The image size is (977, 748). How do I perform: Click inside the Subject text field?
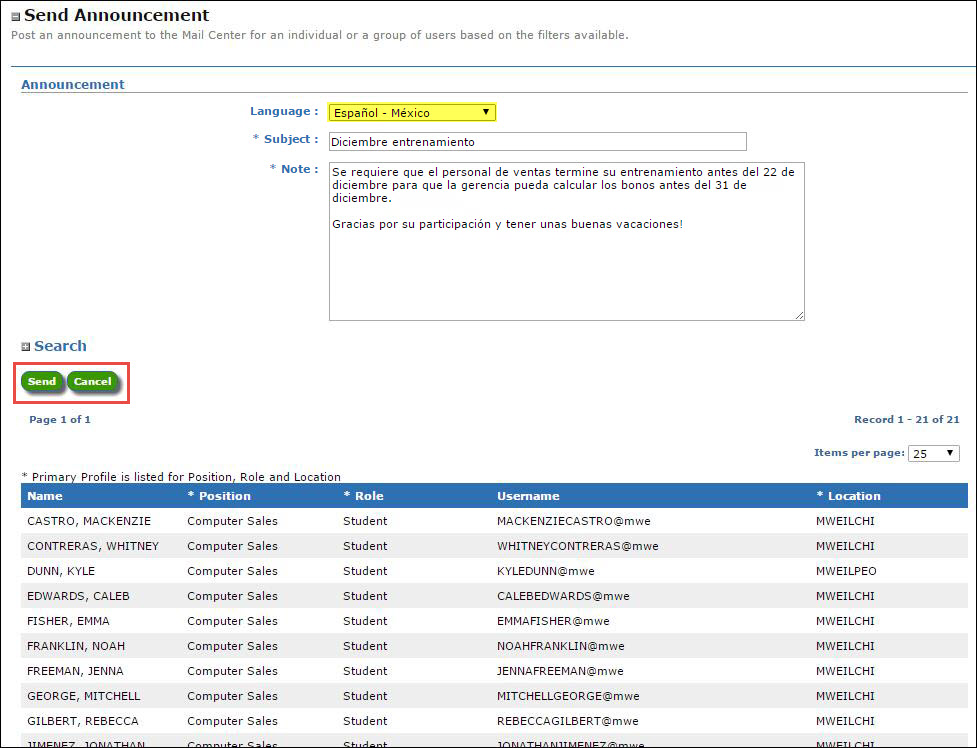537,142
